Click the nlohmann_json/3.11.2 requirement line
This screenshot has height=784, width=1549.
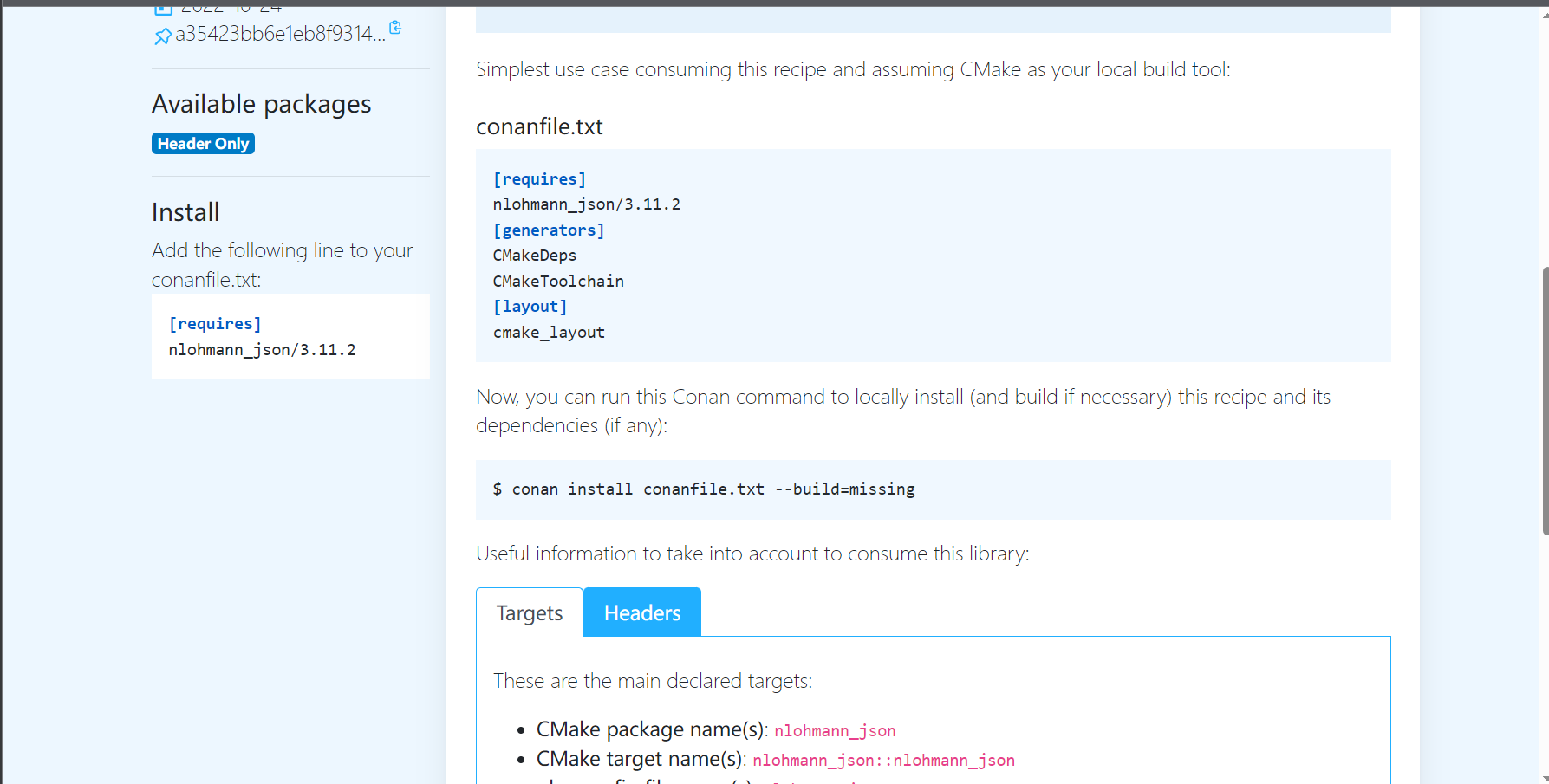tap(586, 204)
